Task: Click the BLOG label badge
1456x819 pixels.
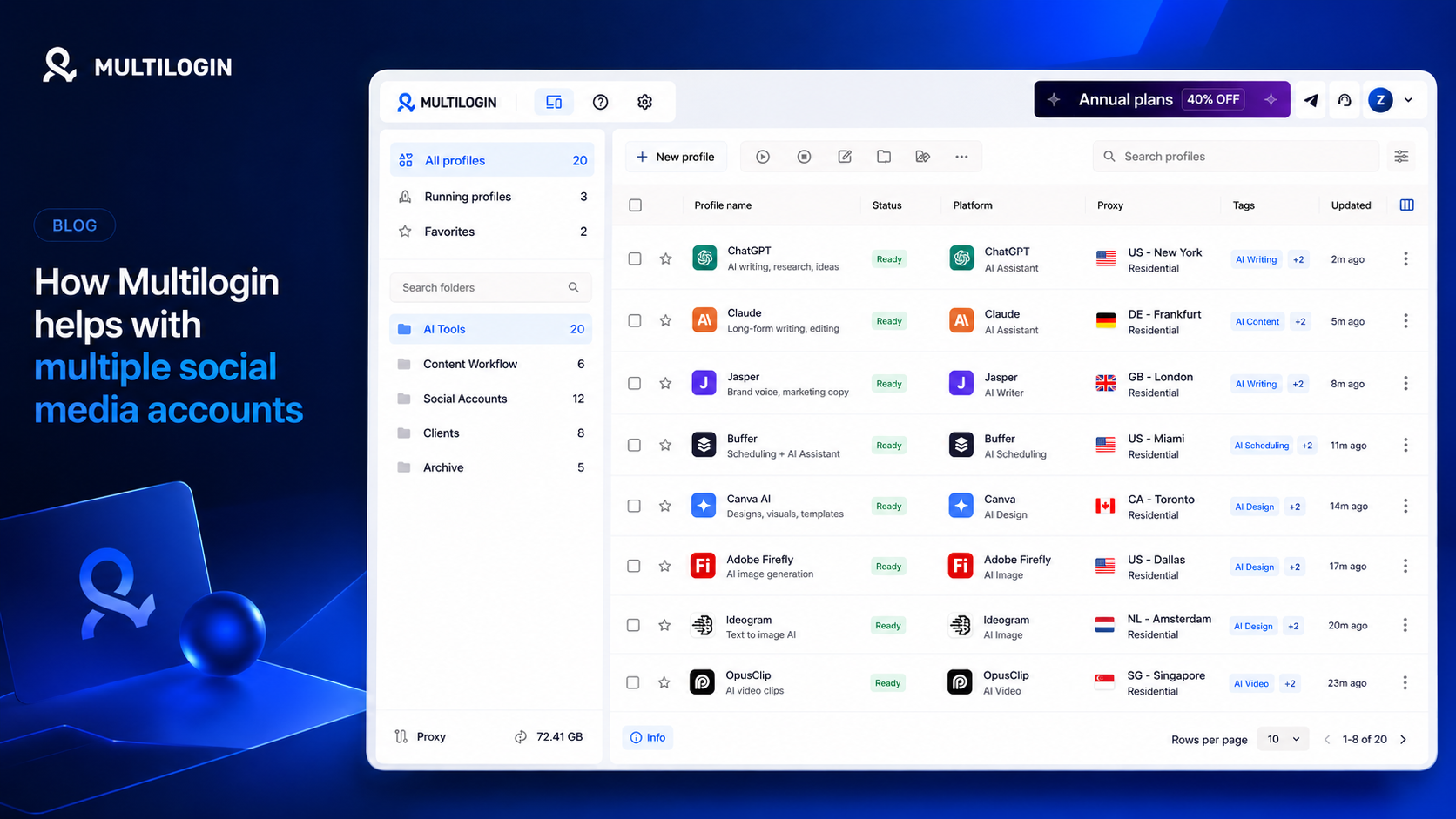Action: (75, 225)
